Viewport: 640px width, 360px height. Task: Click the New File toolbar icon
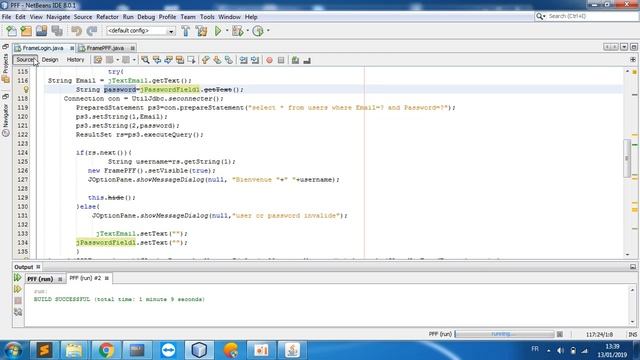click(x=11, y=31)
